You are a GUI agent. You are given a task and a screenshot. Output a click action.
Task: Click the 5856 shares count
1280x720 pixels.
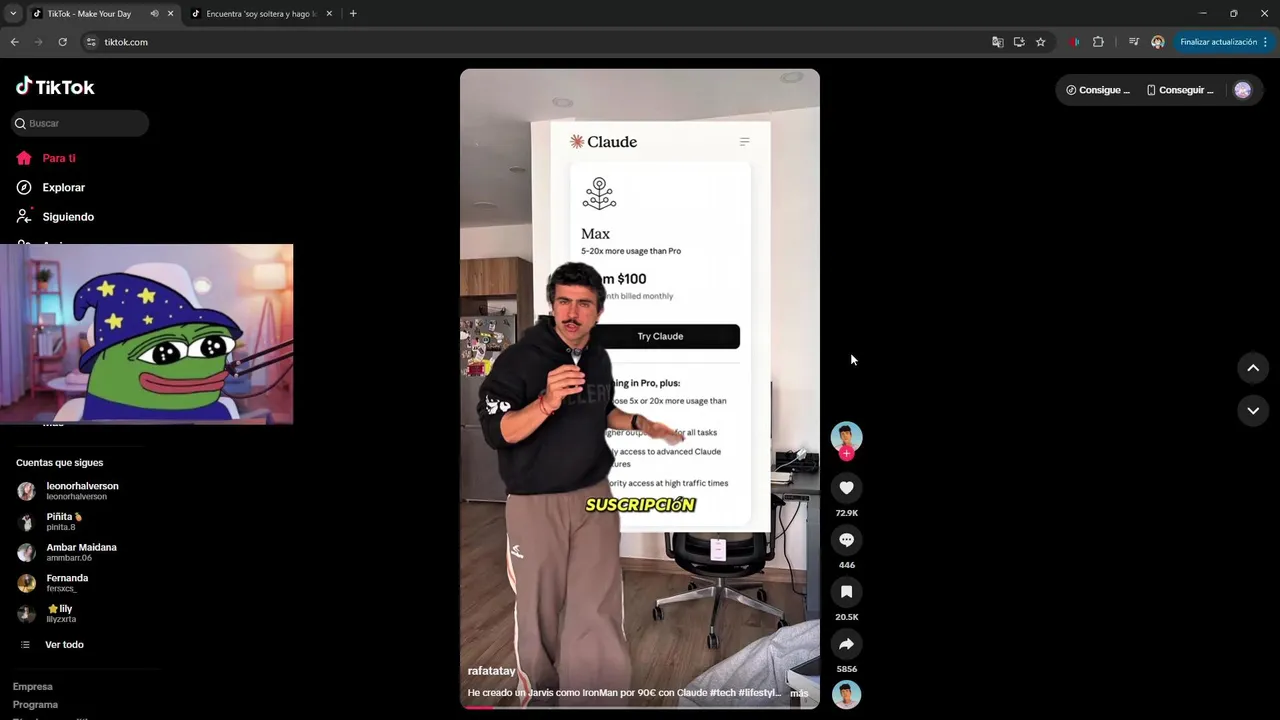pyautogui.click(x=846, y=669)
